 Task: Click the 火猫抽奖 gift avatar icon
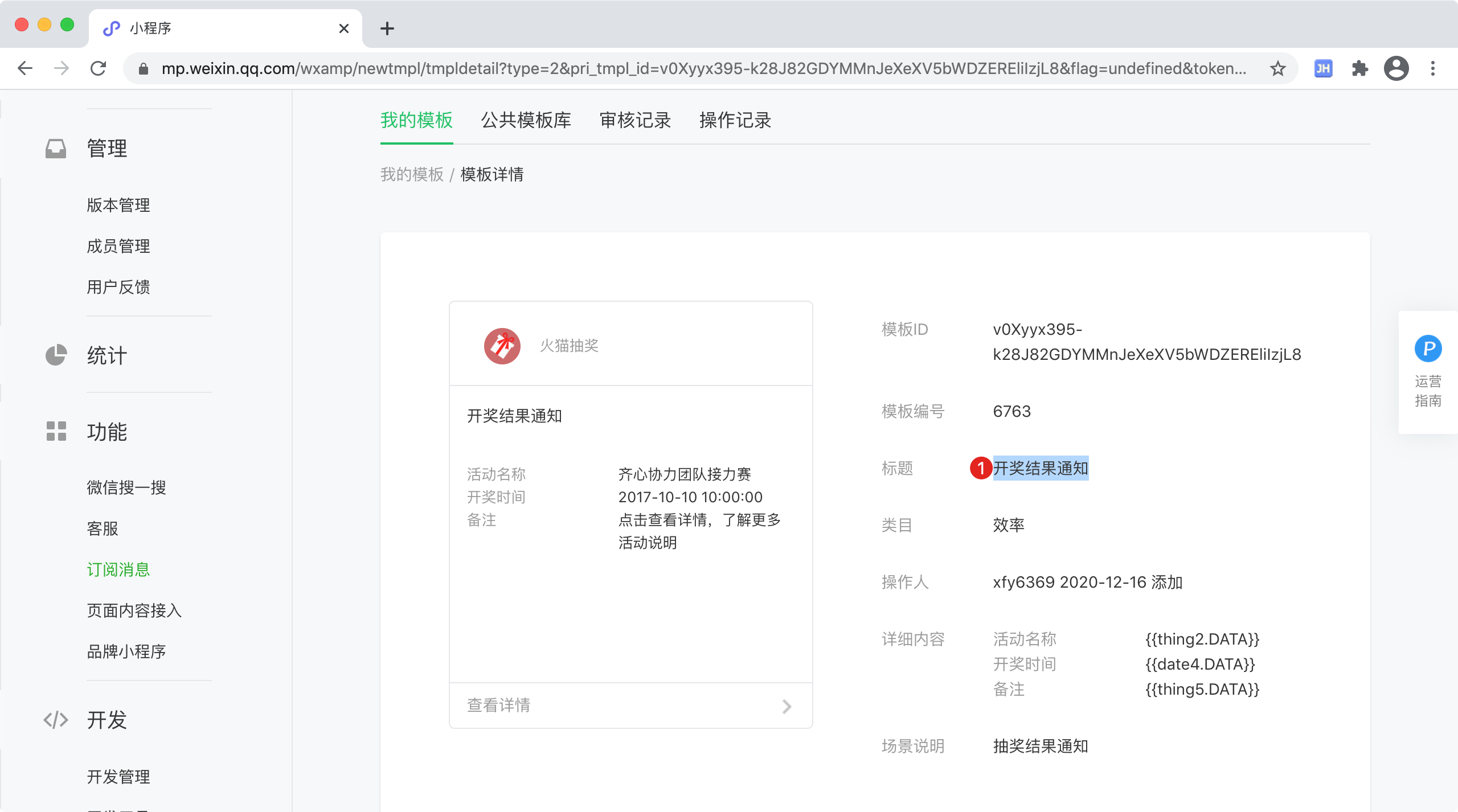502,346
